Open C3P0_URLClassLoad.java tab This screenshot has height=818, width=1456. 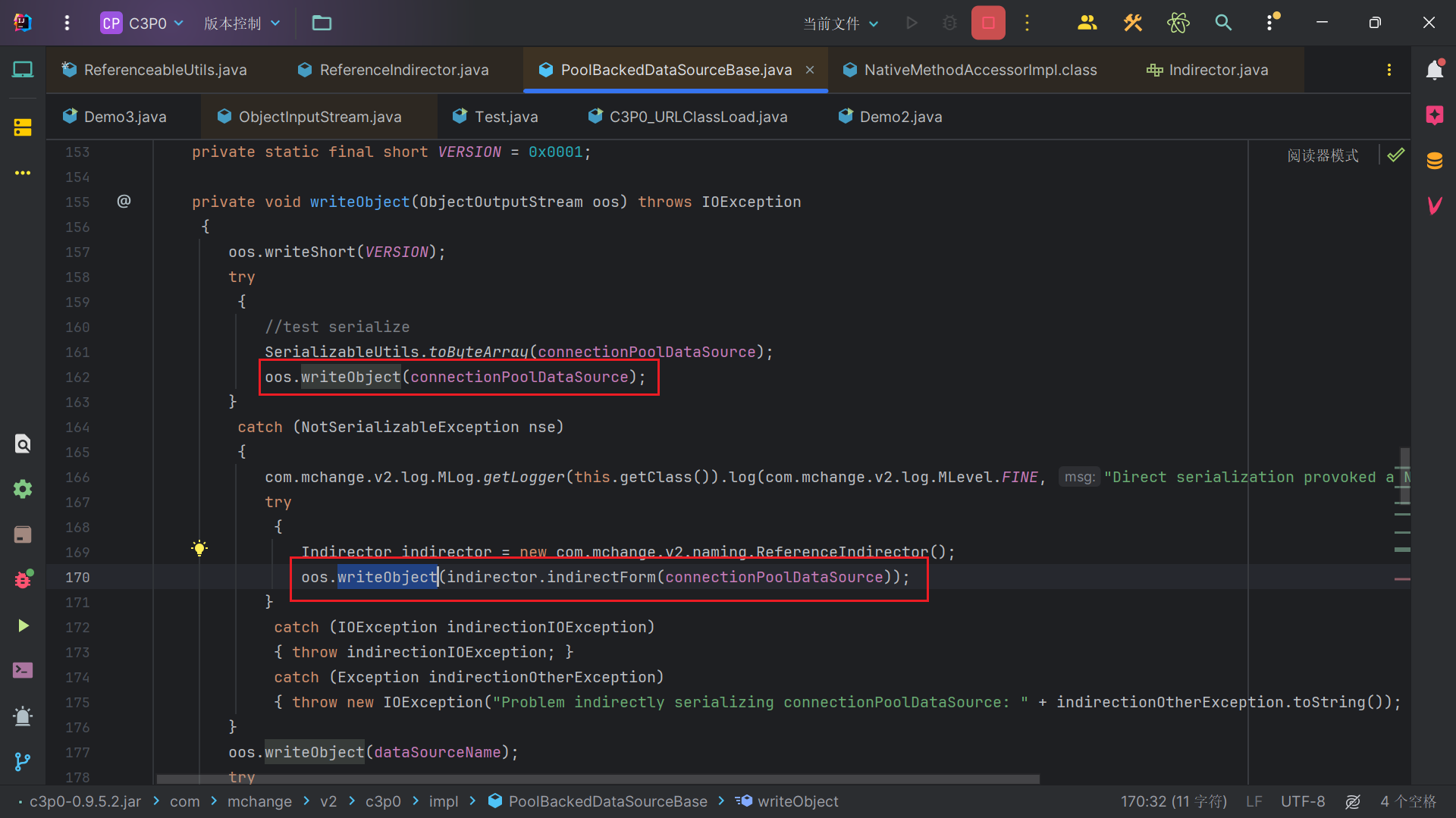pyautogui.click(x=688, y=117)
